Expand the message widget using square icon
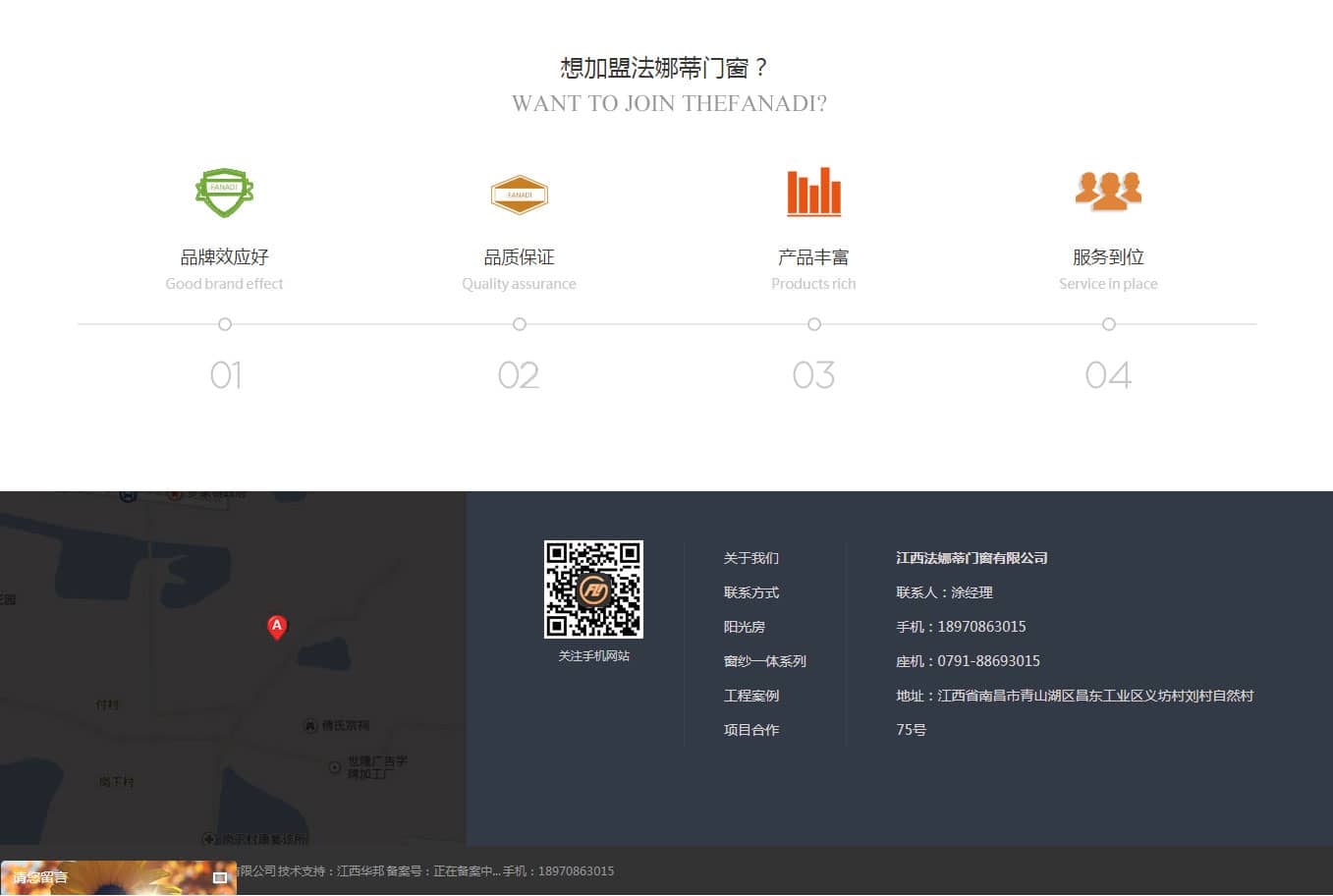 tap(220, 877)
